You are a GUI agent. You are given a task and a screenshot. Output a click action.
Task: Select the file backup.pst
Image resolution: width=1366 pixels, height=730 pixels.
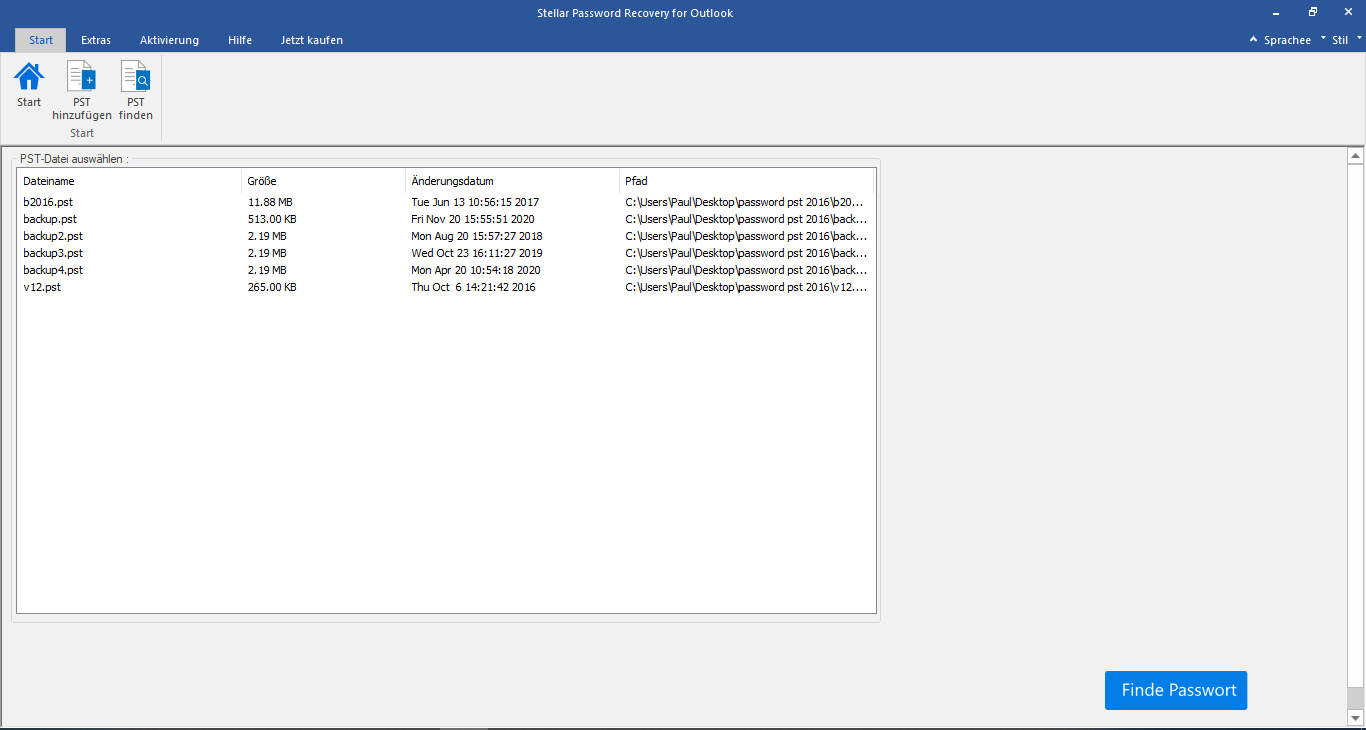(x=50, y=219)
